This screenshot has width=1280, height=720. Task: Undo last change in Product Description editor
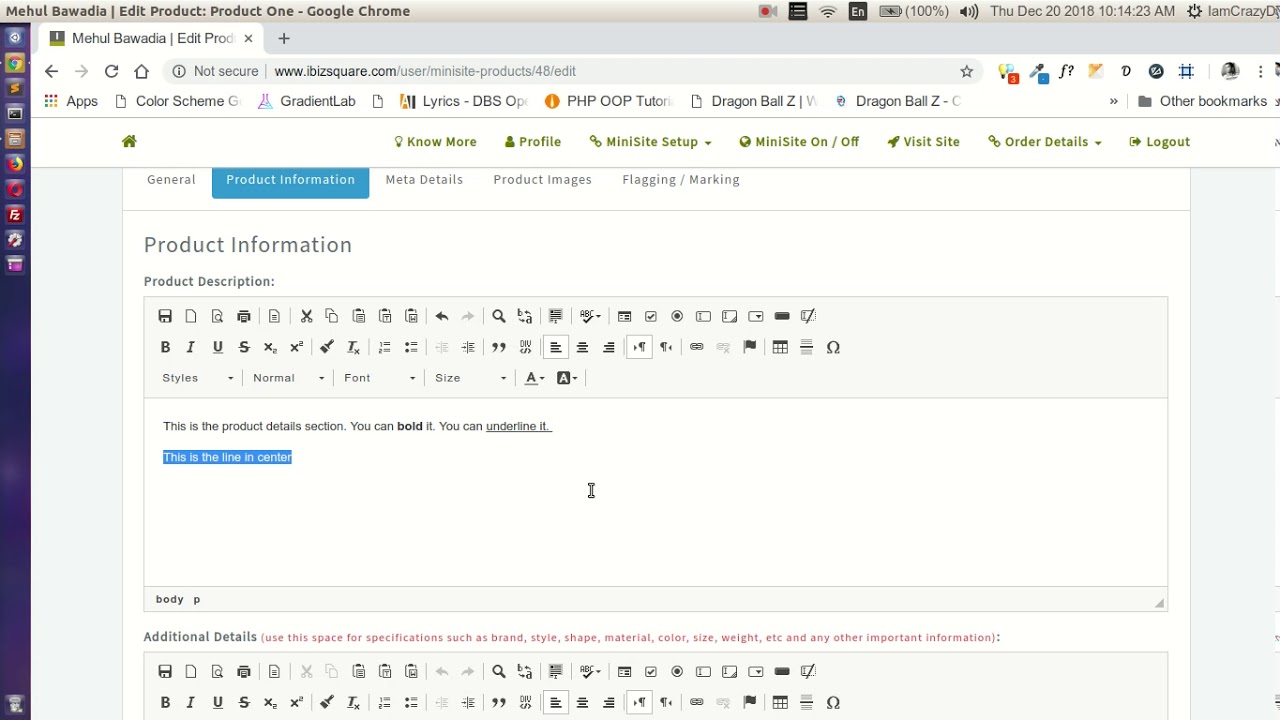coord(441,316)
